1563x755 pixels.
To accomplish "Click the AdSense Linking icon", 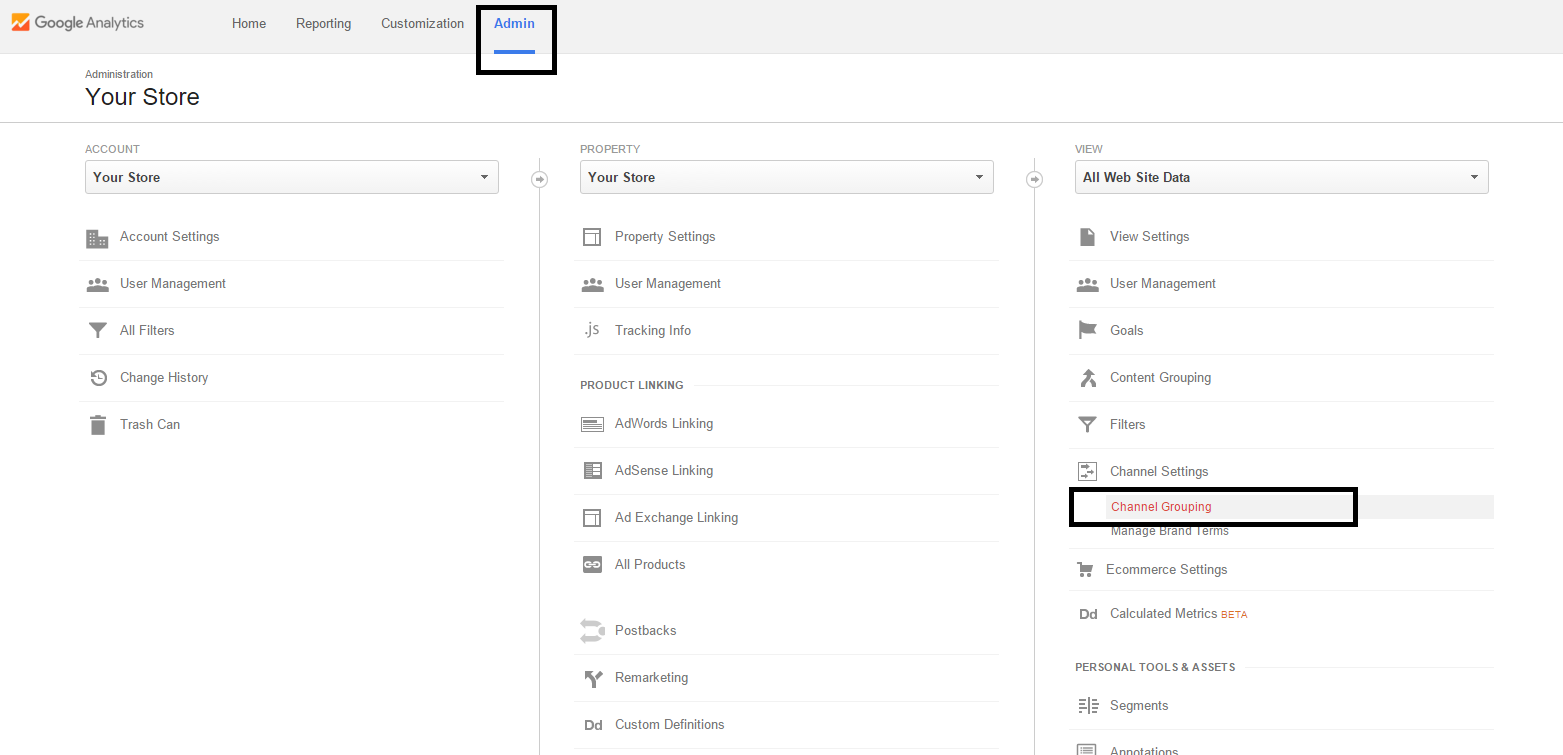I will (x=592, y=470).
